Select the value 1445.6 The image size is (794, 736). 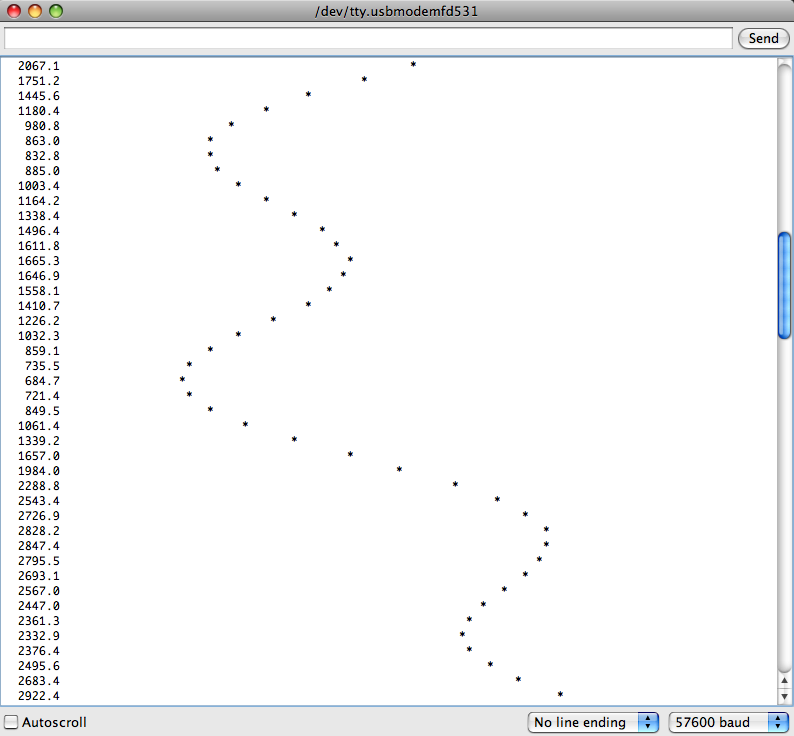(38, 96)
